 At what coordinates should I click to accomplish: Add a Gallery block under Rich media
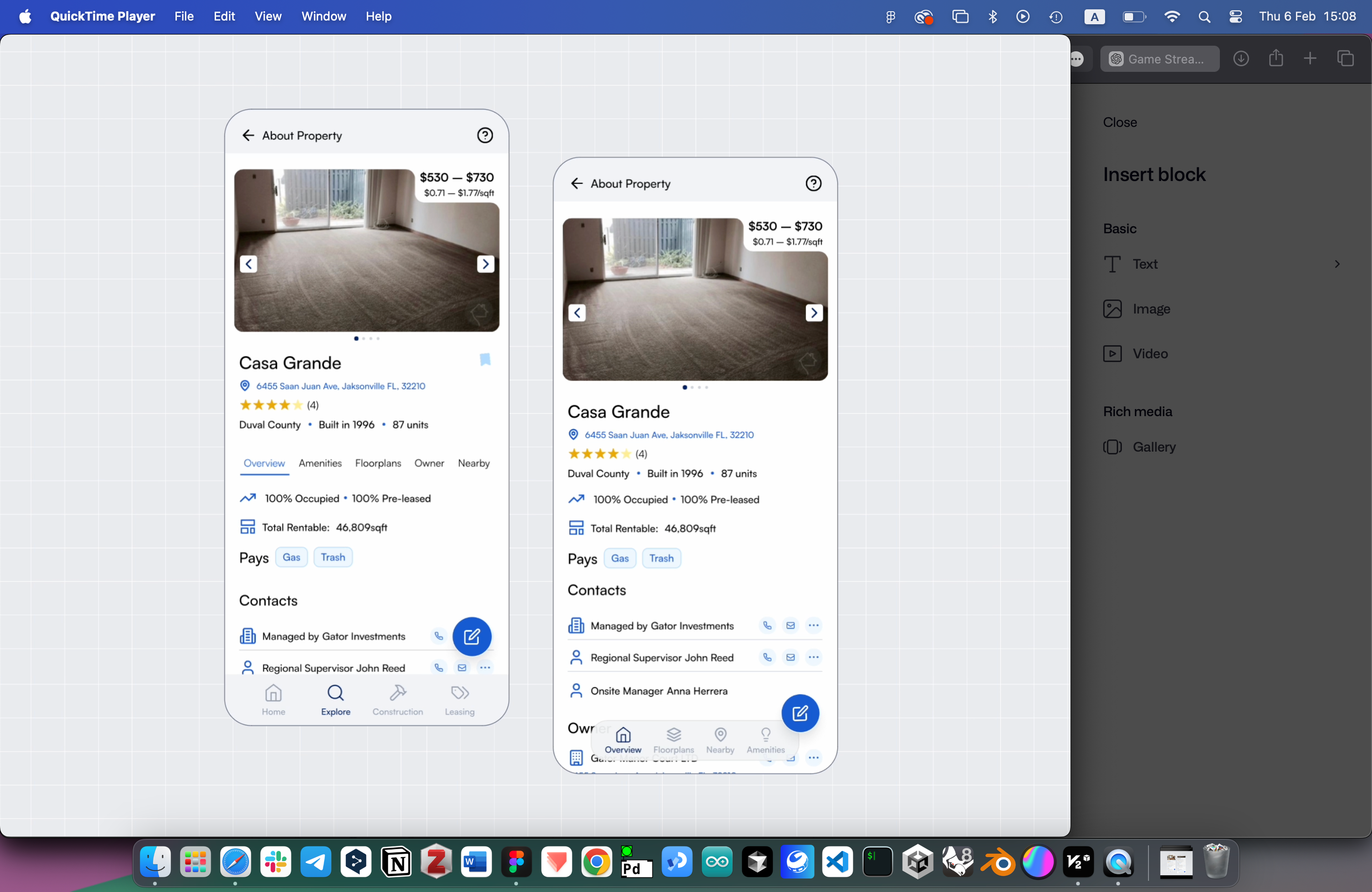pyautogui.click(x=1155, y=446)
